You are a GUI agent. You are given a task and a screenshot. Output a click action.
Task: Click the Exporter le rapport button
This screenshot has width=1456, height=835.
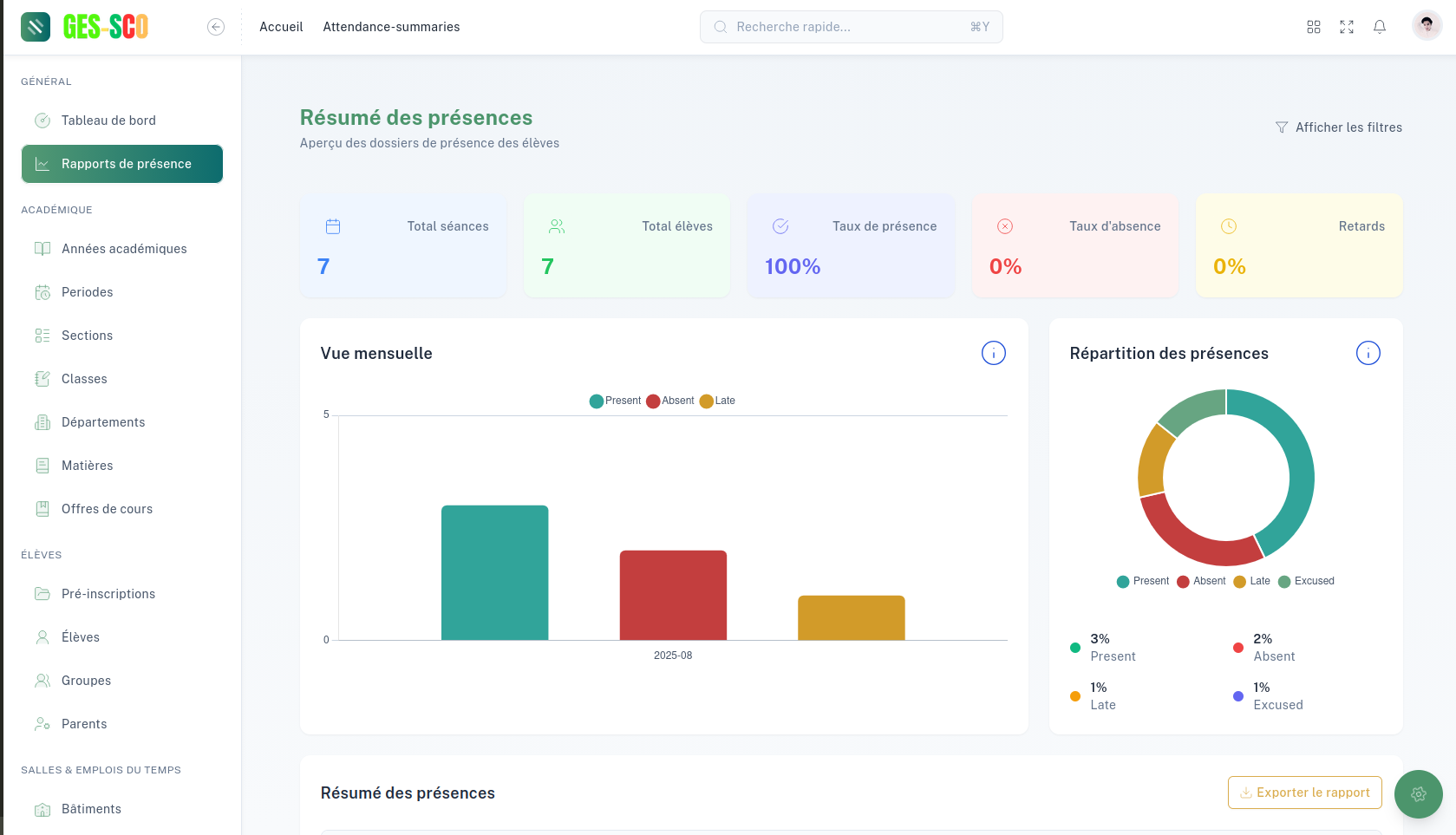click(1304, 793)
